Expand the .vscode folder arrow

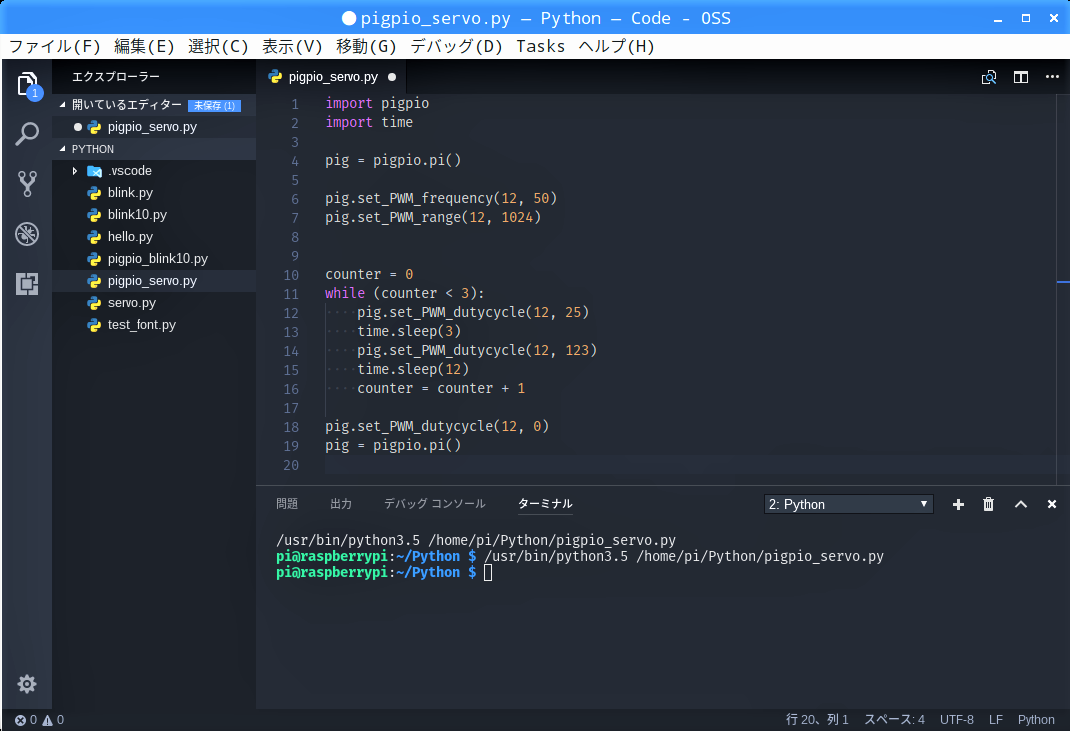click(75, 171)
